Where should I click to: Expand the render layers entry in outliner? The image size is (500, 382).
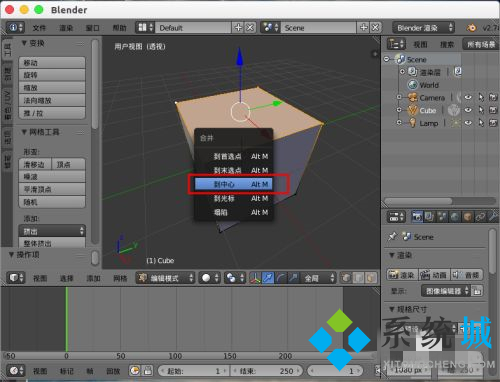point(402,71)
